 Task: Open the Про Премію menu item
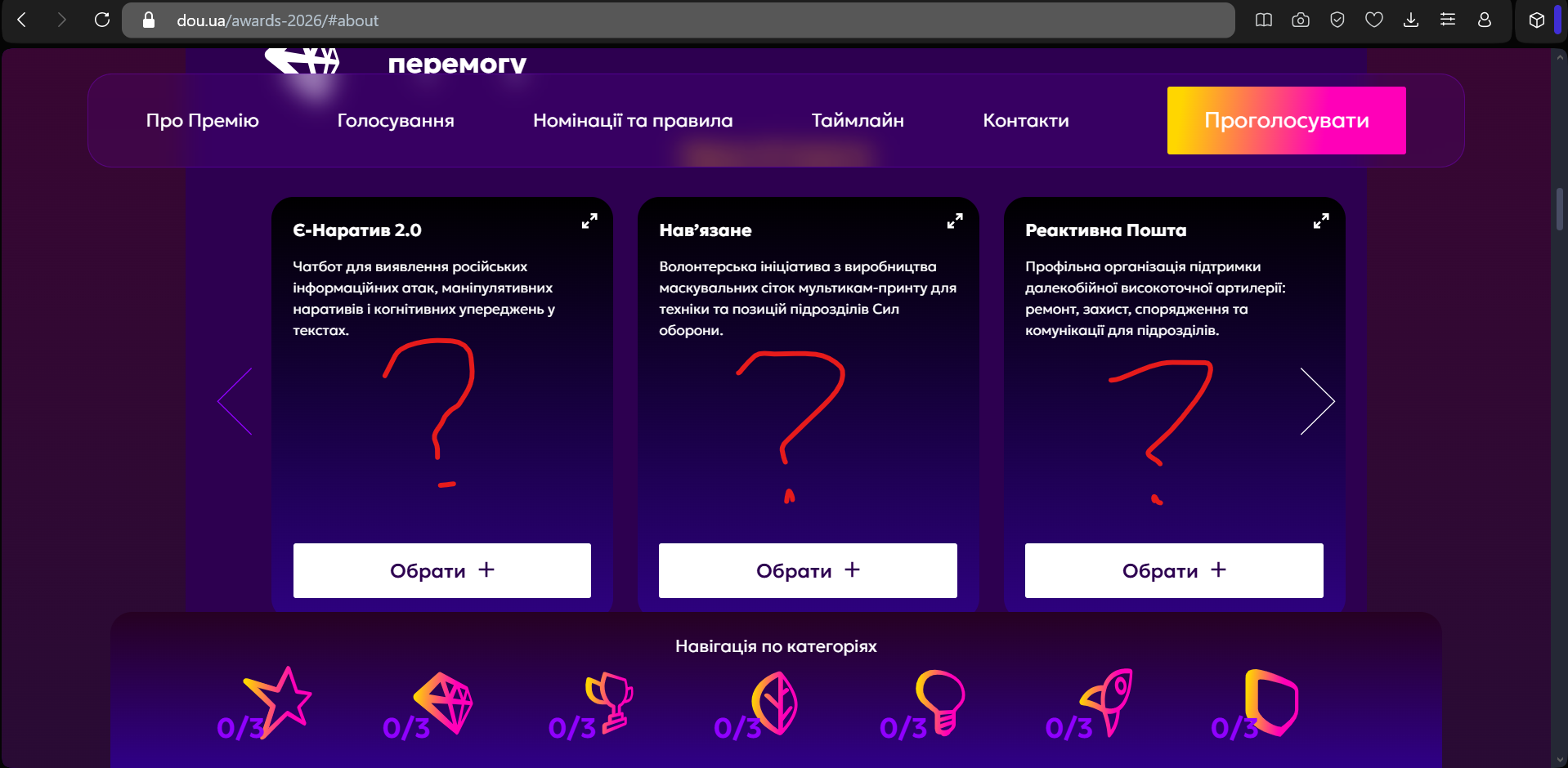pyautogui.click(x=202, y=120)
